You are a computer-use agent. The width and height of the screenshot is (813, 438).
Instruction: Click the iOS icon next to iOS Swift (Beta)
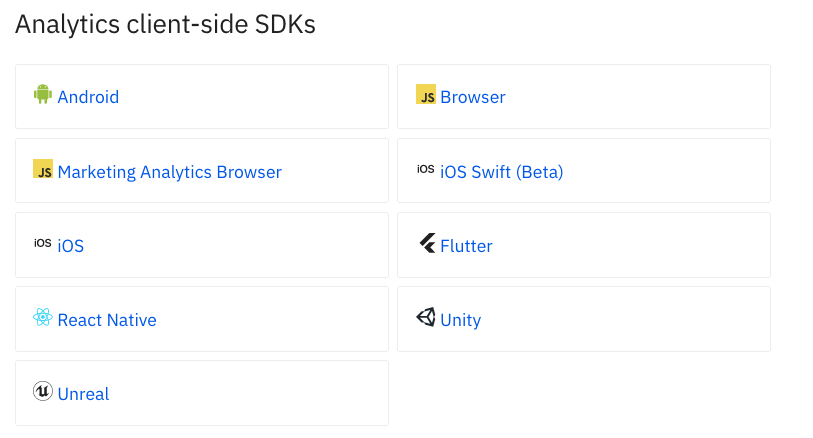(x=426, y=169)
